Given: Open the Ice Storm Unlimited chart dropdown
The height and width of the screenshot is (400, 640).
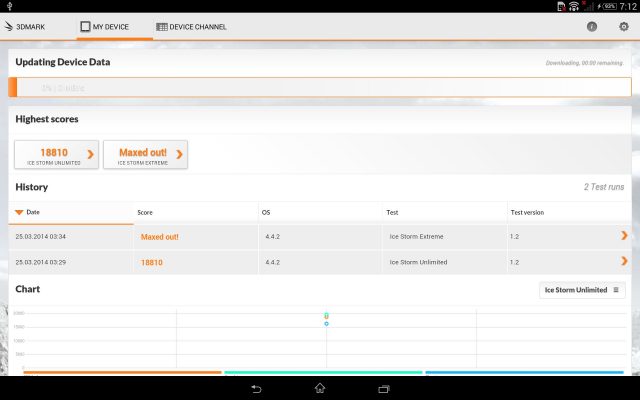Looking at the screenshot, I should [x=582, y=290].
